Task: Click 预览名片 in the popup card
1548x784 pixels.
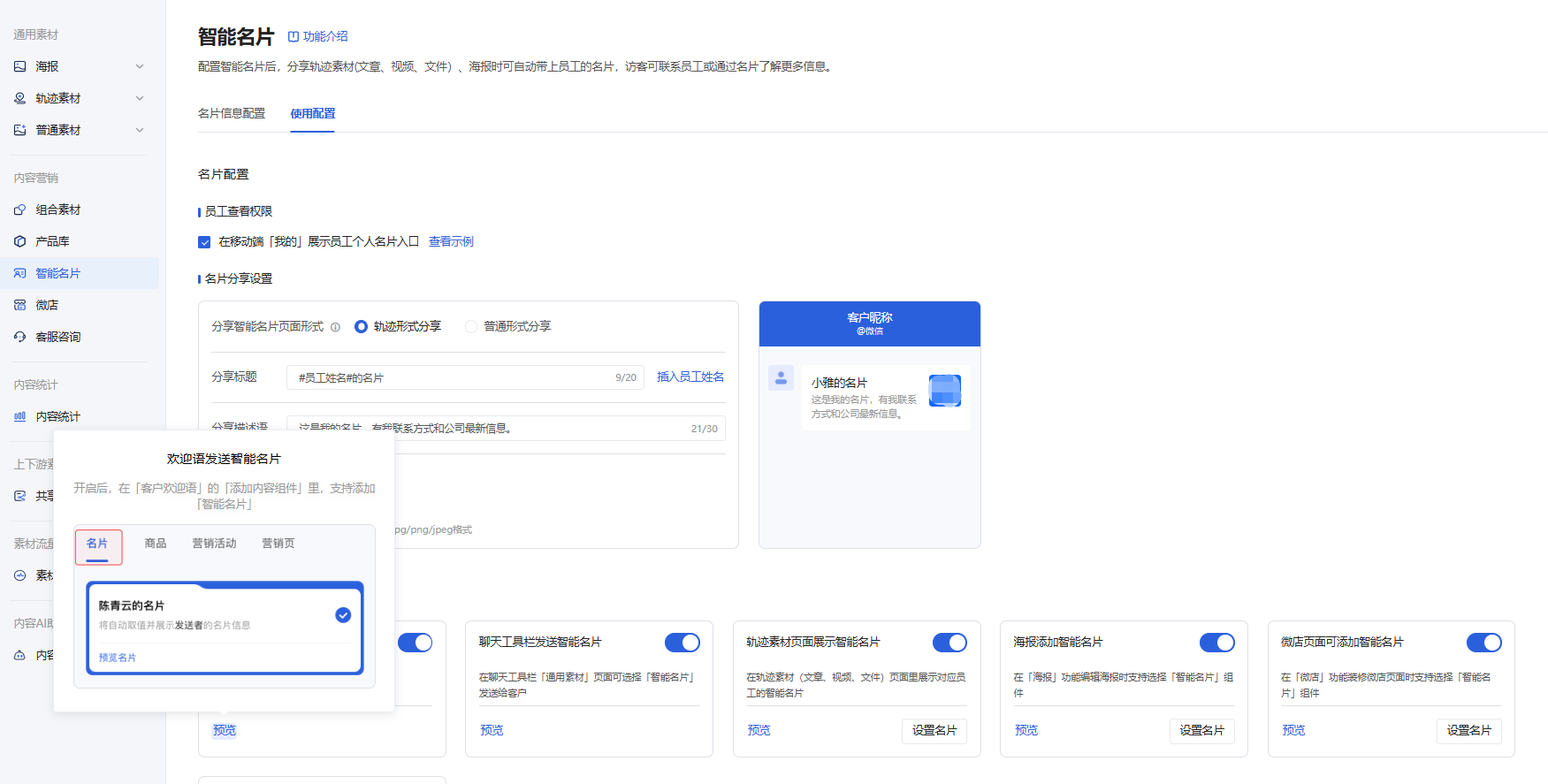Action: (118, 658)
